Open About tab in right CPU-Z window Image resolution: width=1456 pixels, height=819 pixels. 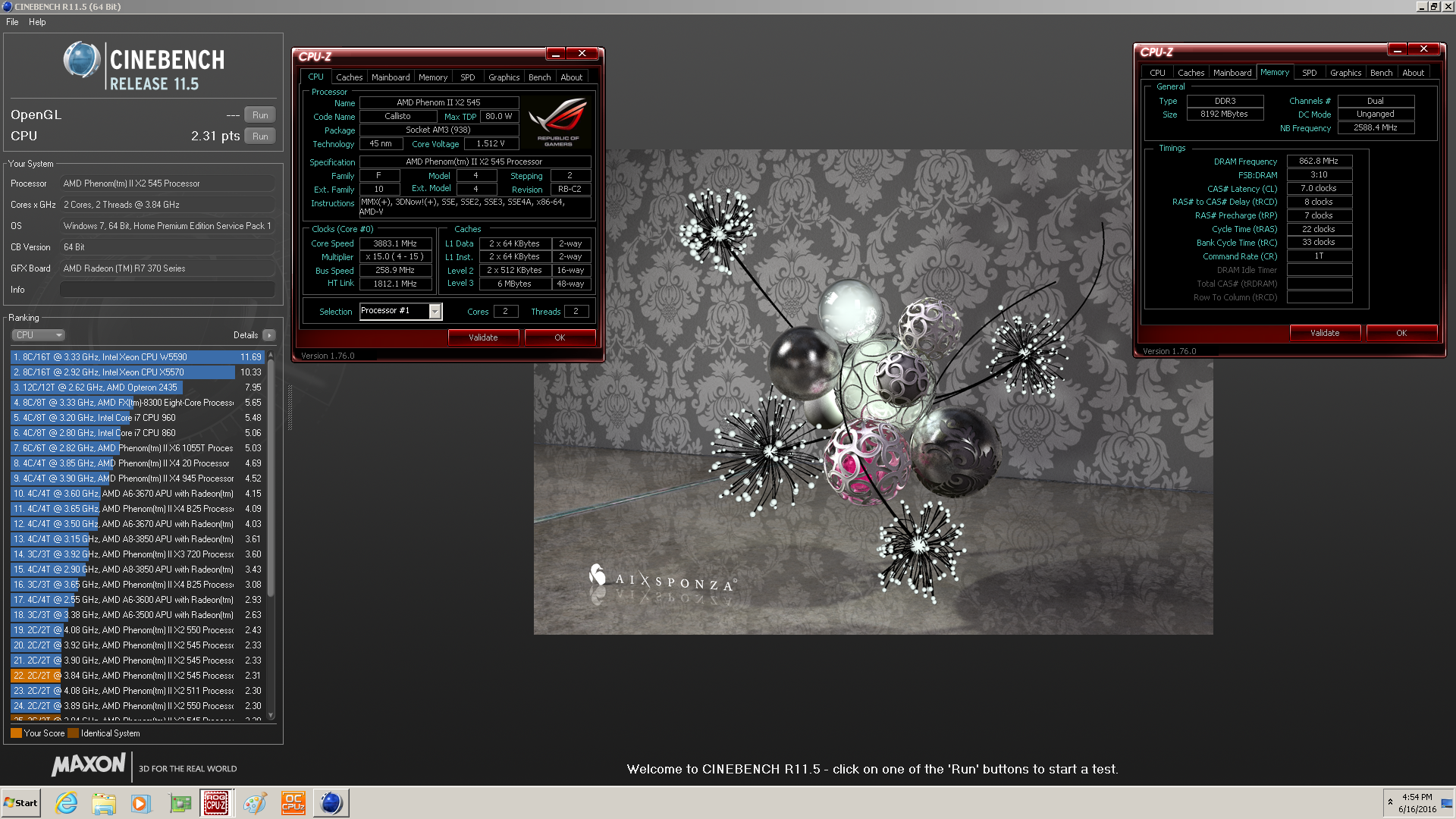click(1414, 73)
